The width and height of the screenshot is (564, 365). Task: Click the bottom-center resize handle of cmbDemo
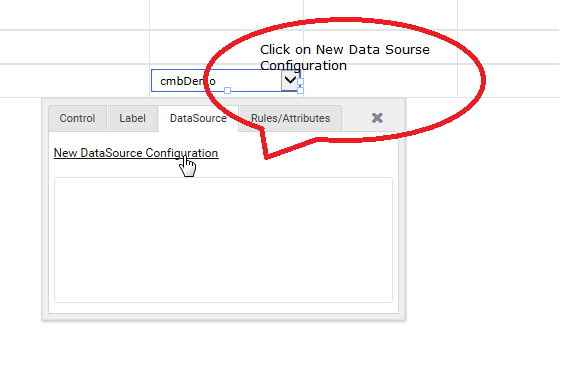pos(227,90)
